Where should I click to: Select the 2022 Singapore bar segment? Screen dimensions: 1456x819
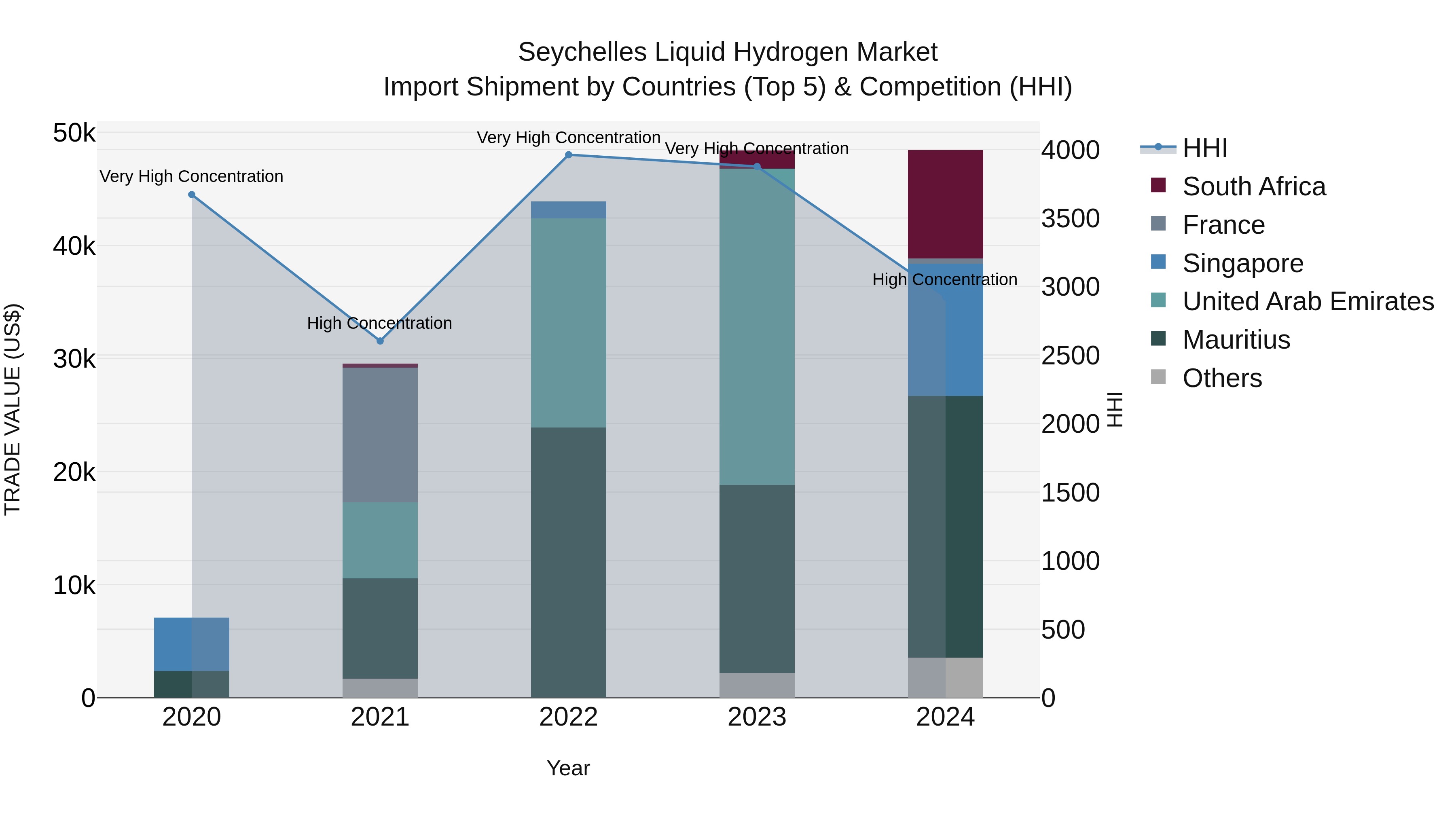[x=569, y=210]
